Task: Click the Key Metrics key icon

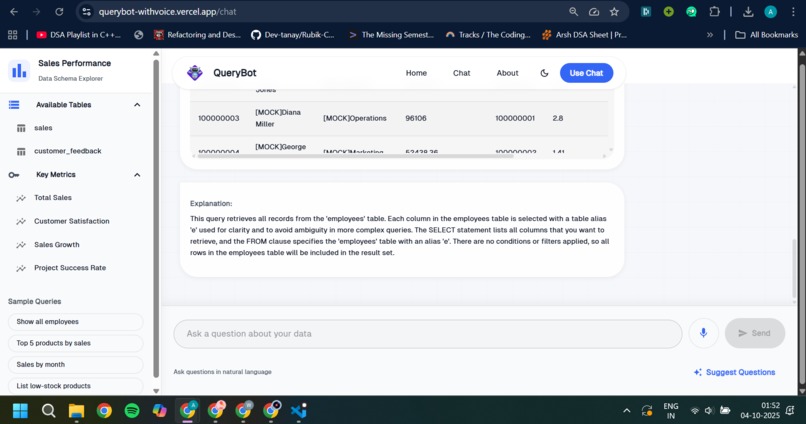Action: [x=14, y=175]
